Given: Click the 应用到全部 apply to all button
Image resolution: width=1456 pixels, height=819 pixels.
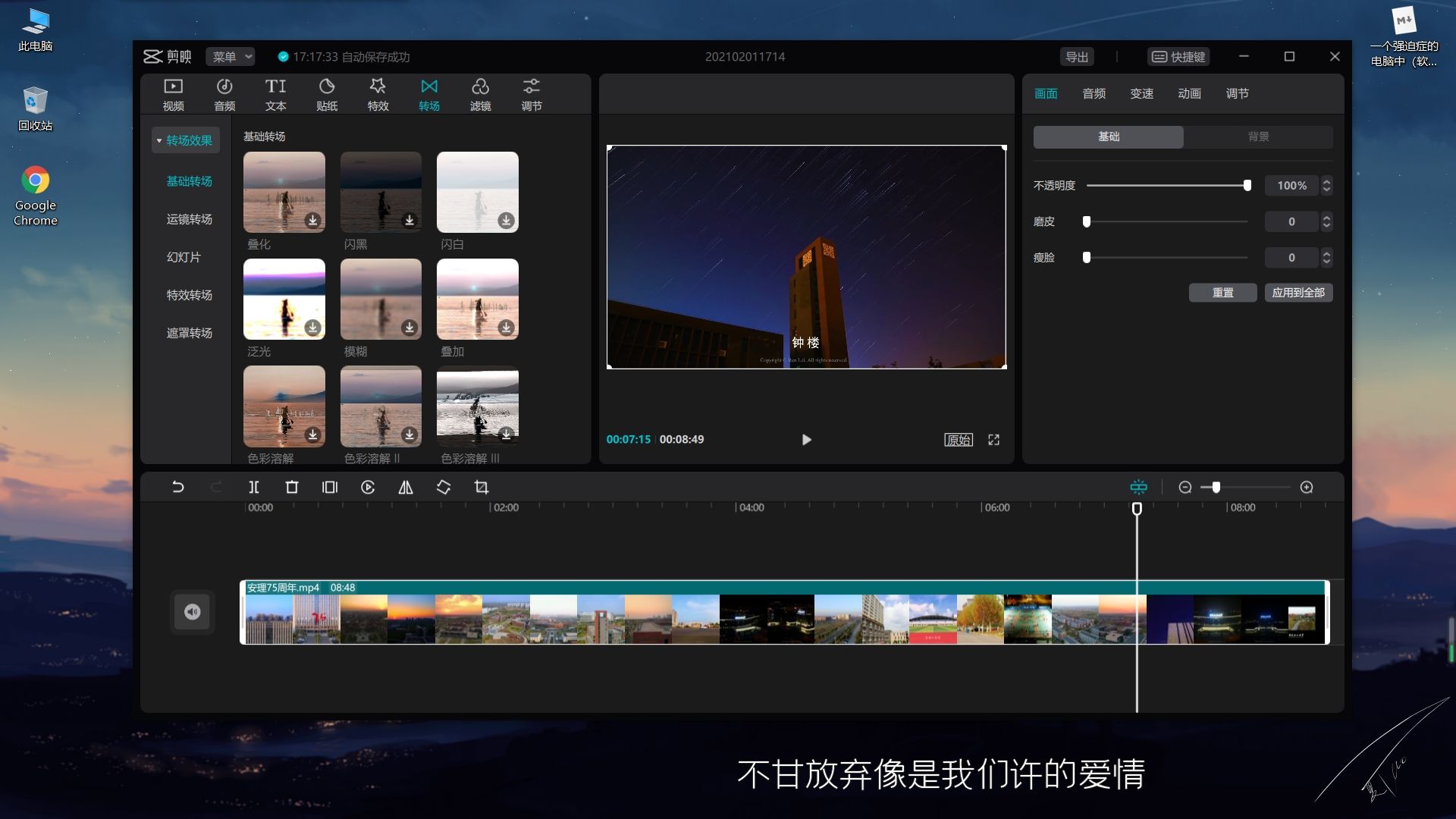Looking at the screenshot, I should pos(1298,293).
